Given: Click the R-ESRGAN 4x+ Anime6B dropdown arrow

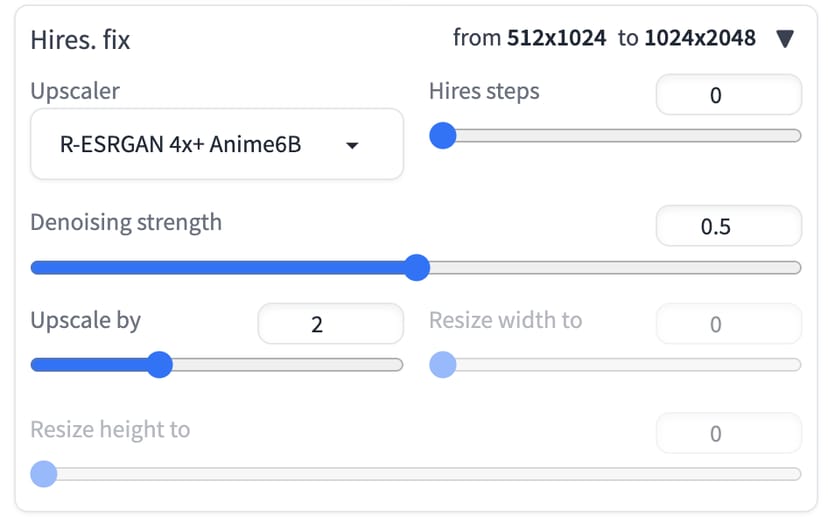Looking at the screenshot, I should pos(352,146).
